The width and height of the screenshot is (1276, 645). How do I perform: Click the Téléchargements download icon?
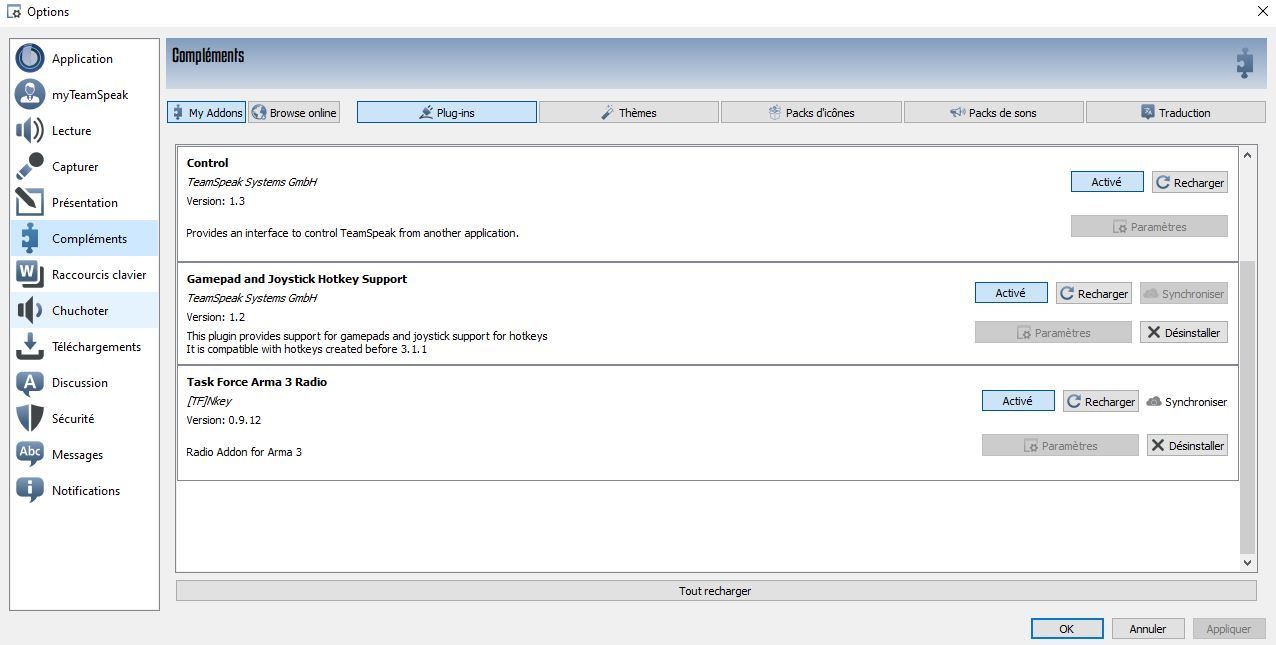(x=30, y=346)
